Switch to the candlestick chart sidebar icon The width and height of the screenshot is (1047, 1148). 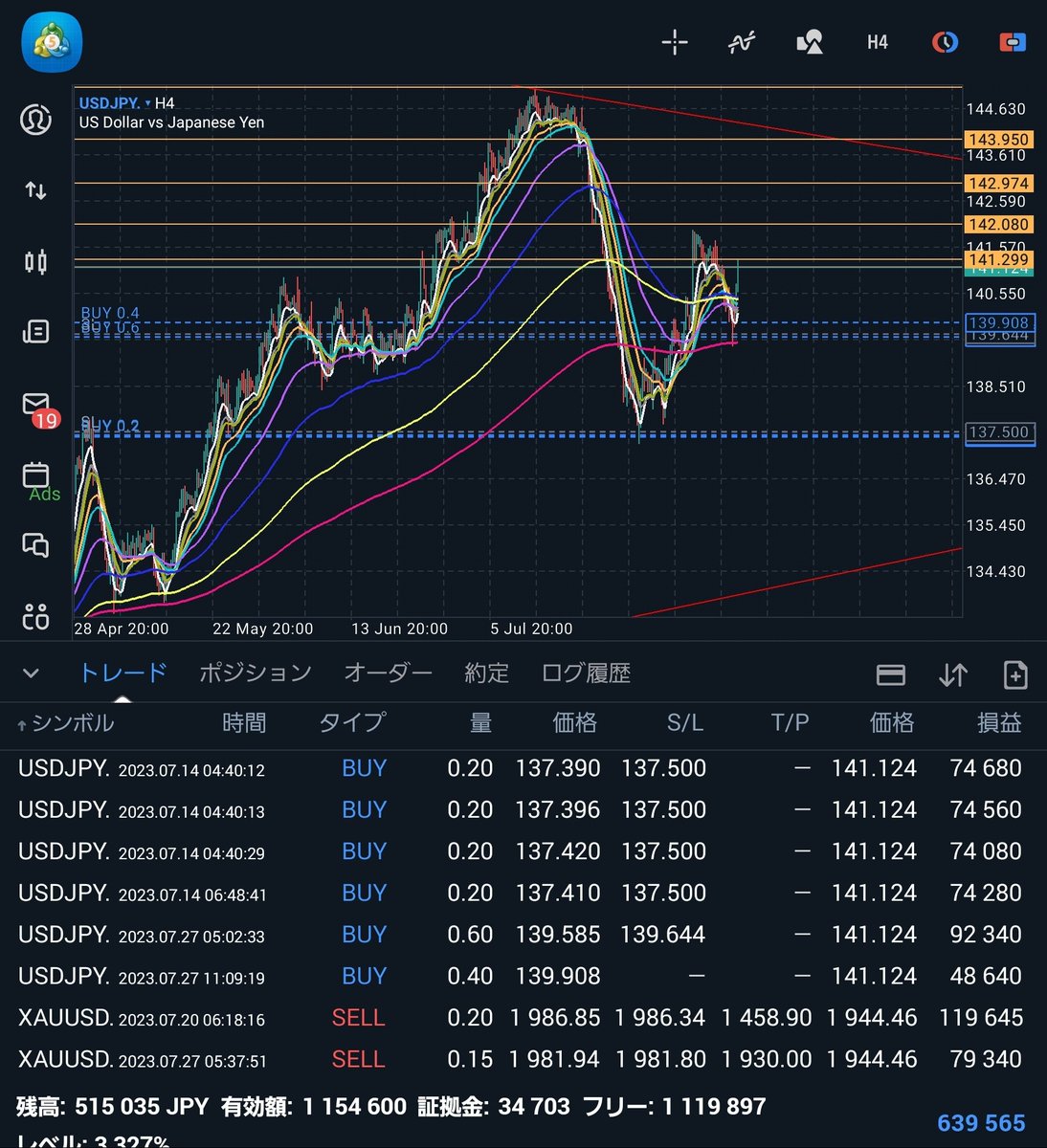click(x=35, y=261)
